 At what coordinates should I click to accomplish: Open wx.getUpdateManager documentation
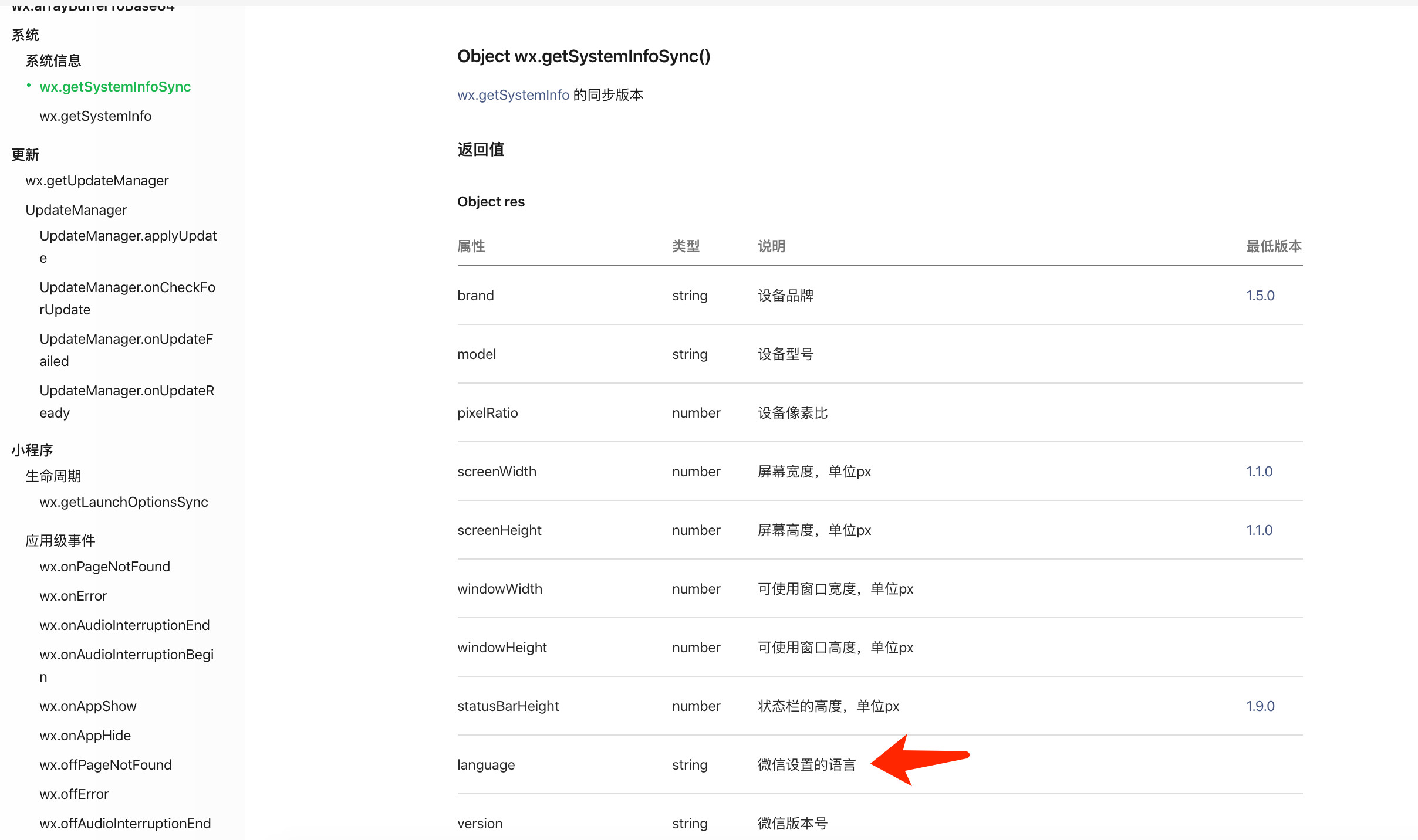[x=97, y=180]
